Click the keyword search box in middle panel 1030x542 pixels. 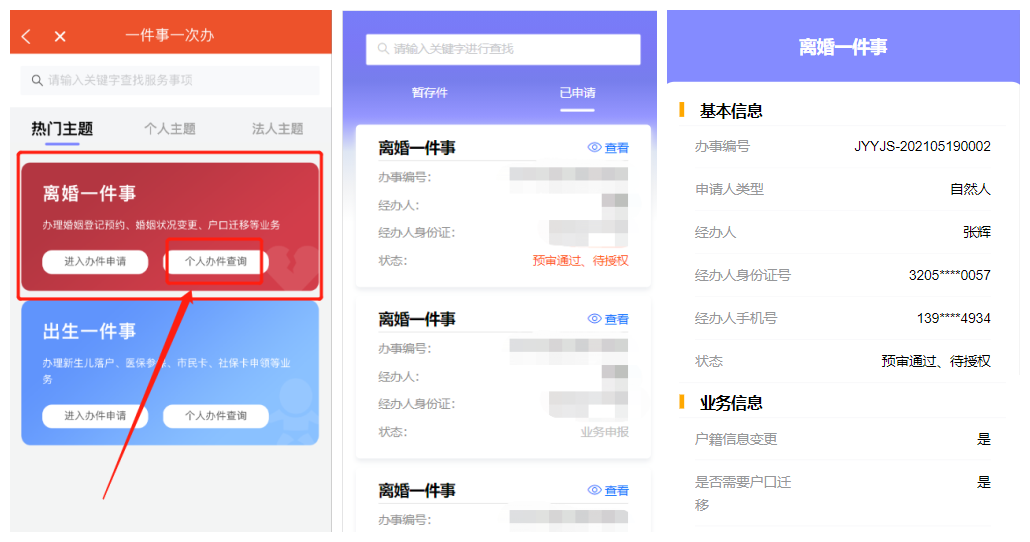[x=503, y=49]
